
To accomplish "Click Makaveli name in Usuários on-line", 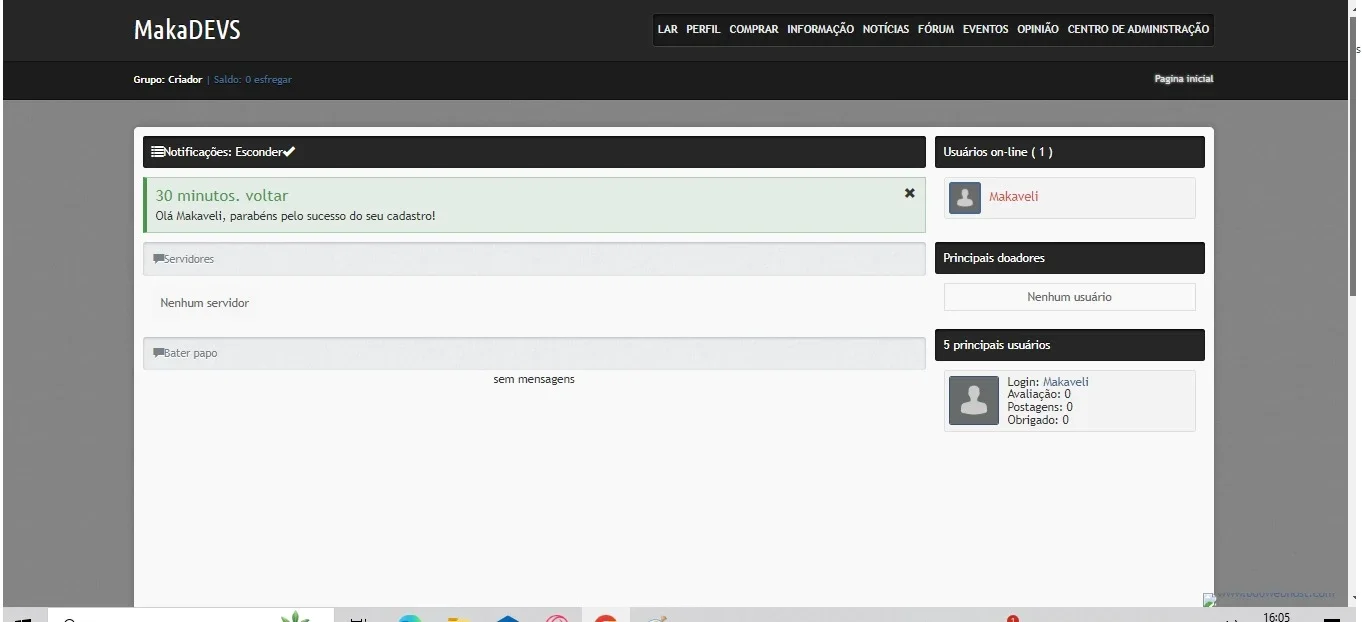I will (x=1014, y=197).
